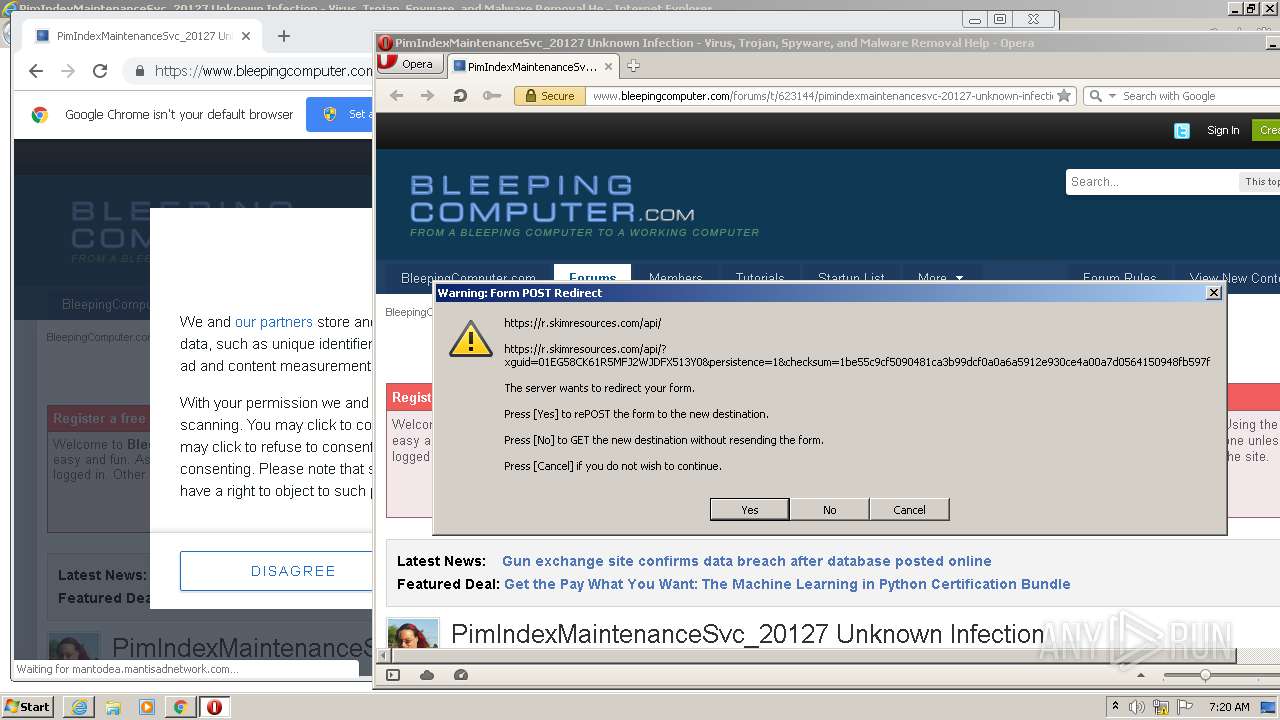Click the Opera Turbo gauge icon
The width and height of the screenshot is (1280, 720).
[461, 675]
